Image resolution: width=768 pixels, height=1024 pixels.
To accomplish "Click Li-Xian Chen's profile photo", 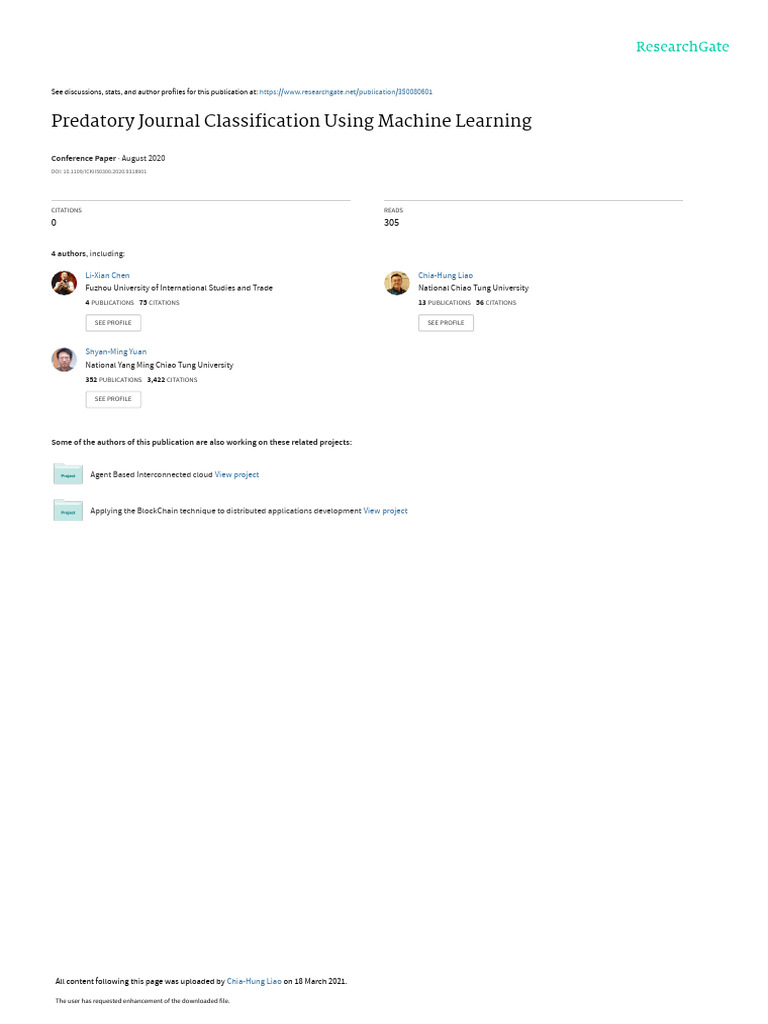I will click(x=64, y=283).
